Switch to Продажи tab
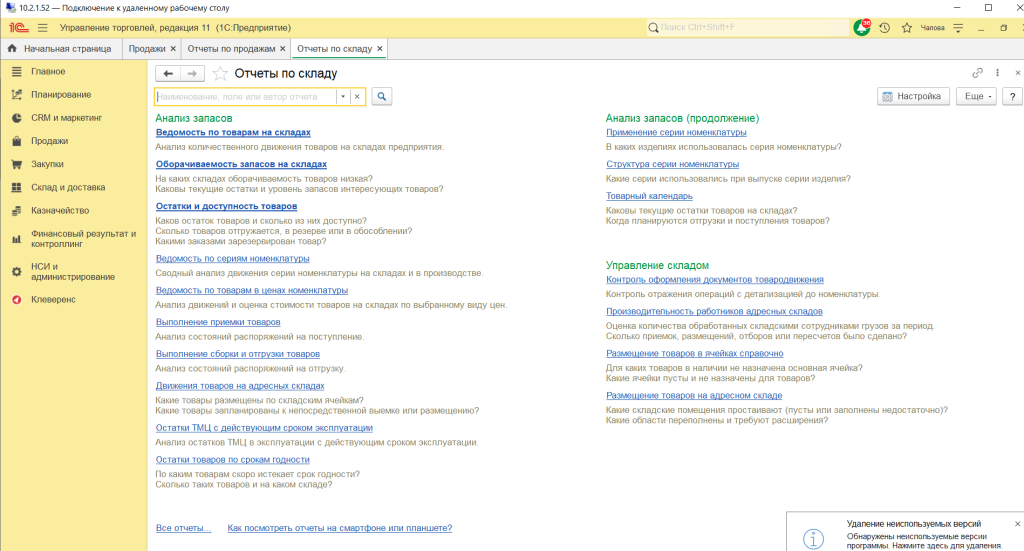This screenshot has width=1024, height=551. click(x=147, y=48)
